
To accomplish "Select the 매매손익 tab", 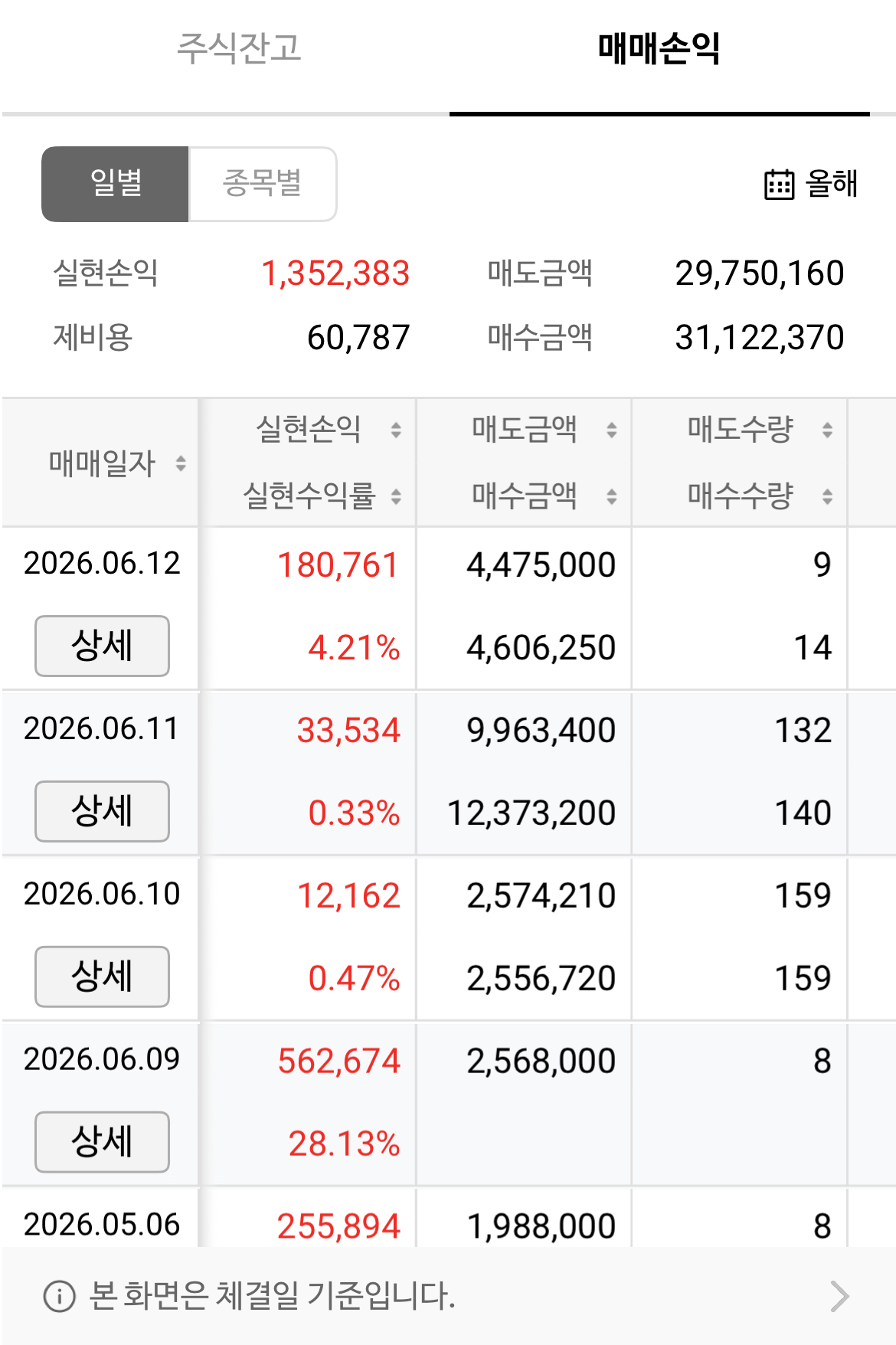I will [659, 48].
